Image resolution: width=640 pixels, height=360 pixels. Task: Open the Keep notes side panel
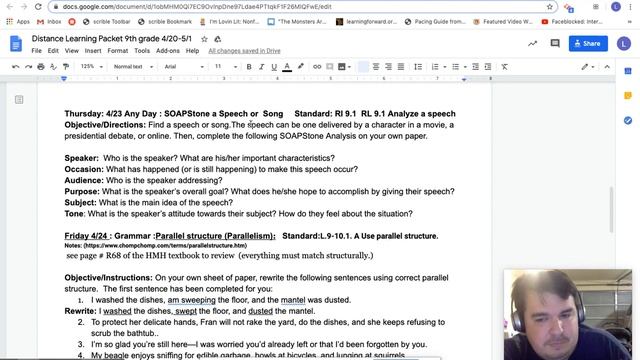[628, 96]
